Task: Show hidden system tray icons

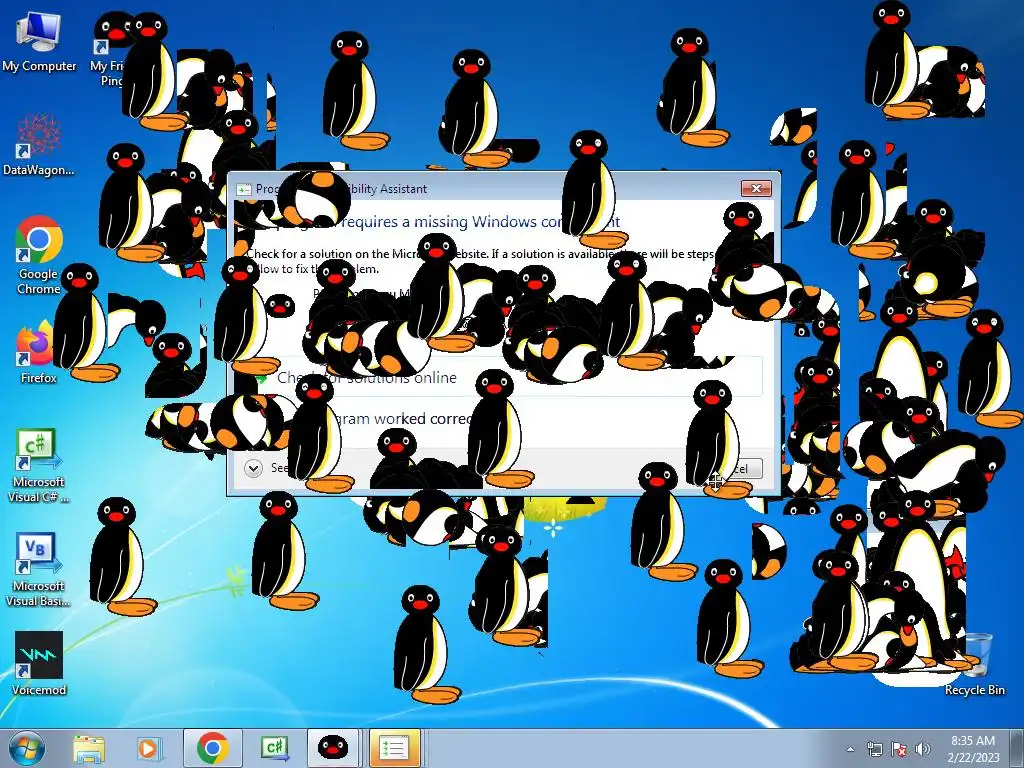Action: tap(850, 749)
